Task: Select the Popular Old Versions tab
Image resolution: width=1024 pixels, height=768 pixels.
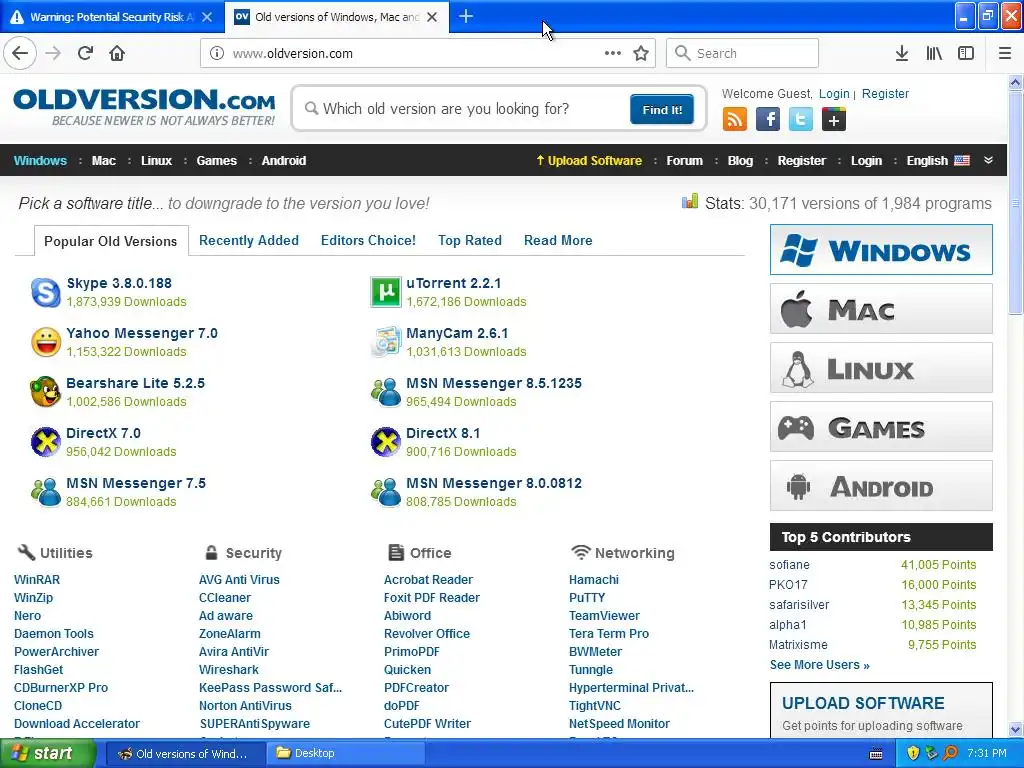Action: [x=111, y=241]
